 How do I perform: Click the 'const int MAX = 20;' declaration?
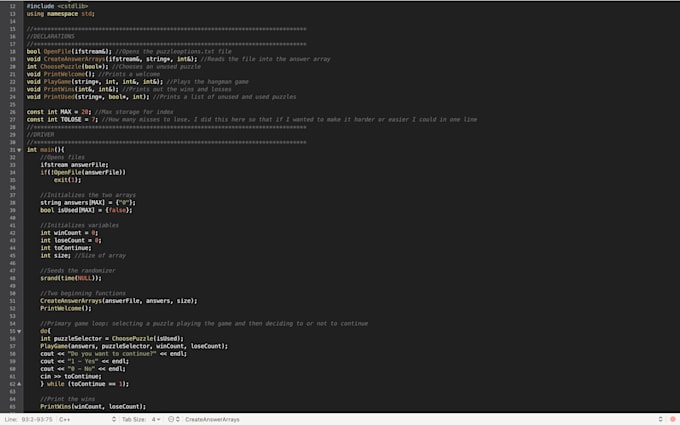coord(59,112)
